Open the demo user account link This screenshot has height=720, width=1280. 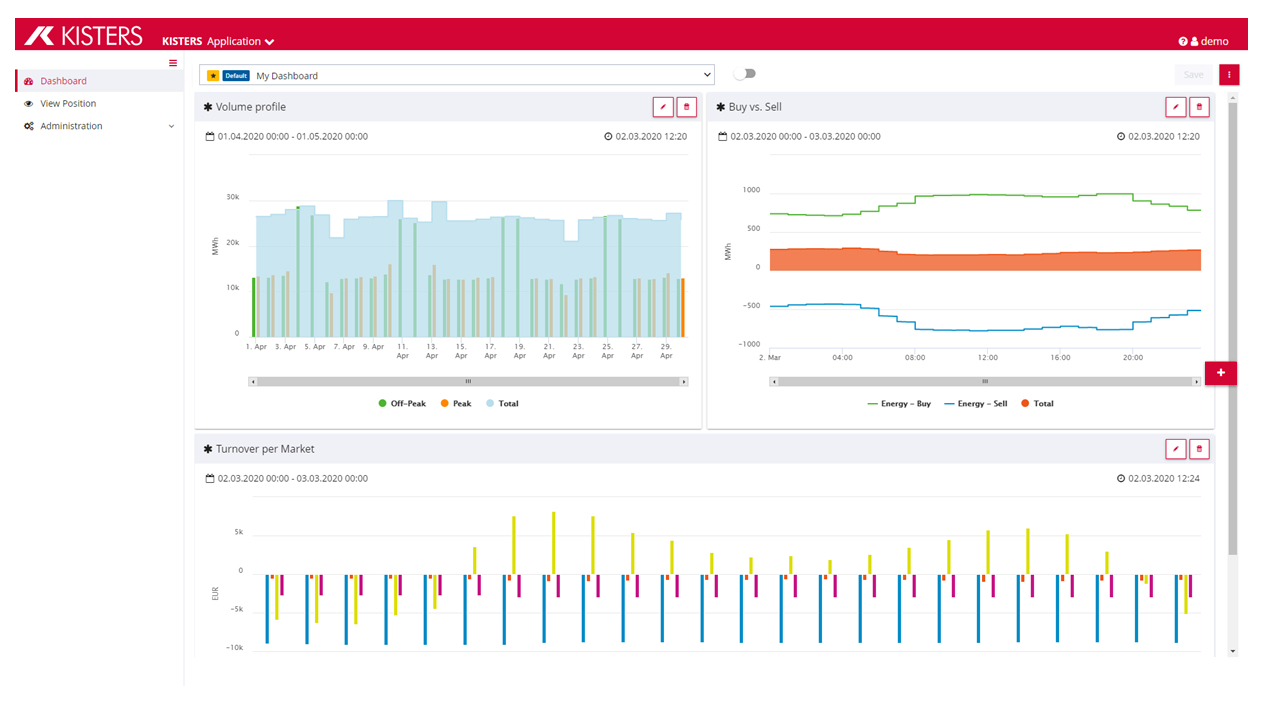(x=1213, y=42)
